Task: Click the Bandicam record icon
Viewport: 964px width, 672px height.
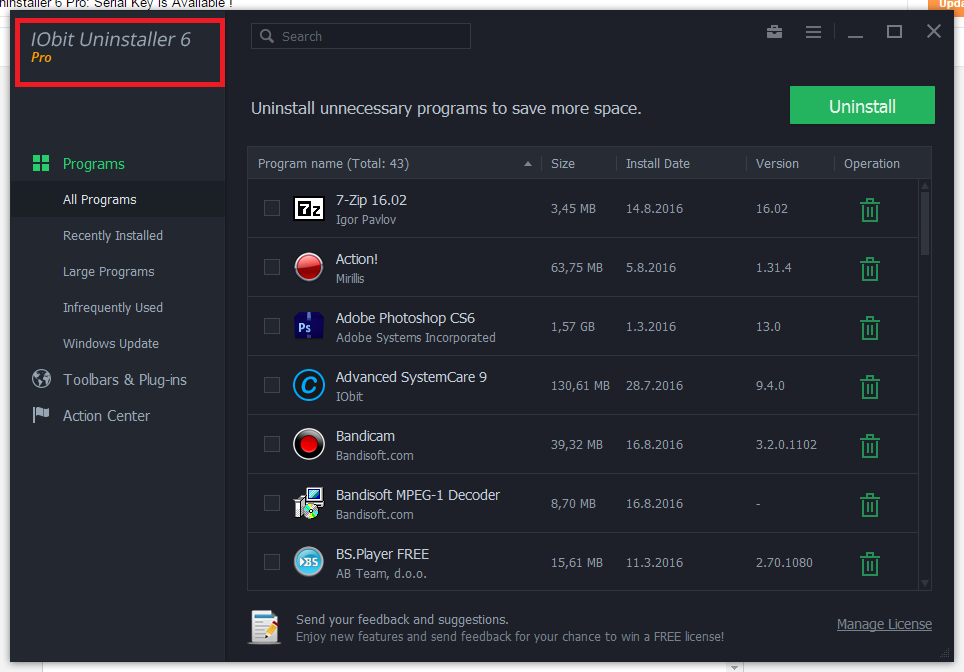Action: (309, 444)
